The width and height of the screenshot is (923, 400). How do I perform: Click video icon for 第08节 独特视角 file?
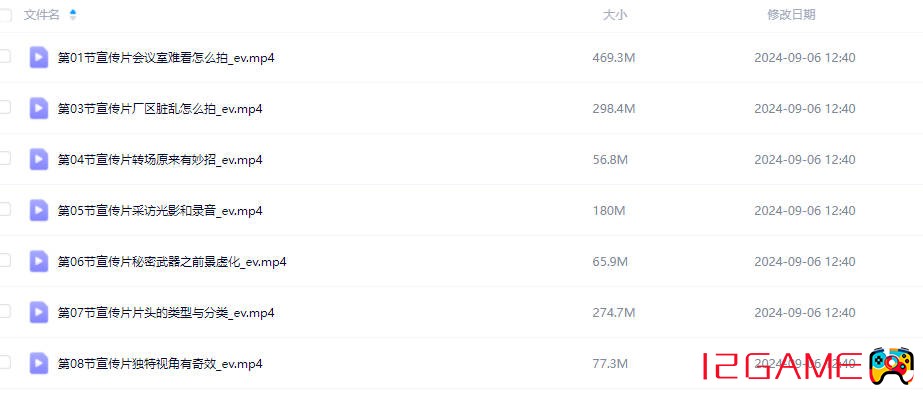click(x=39, y=364)
